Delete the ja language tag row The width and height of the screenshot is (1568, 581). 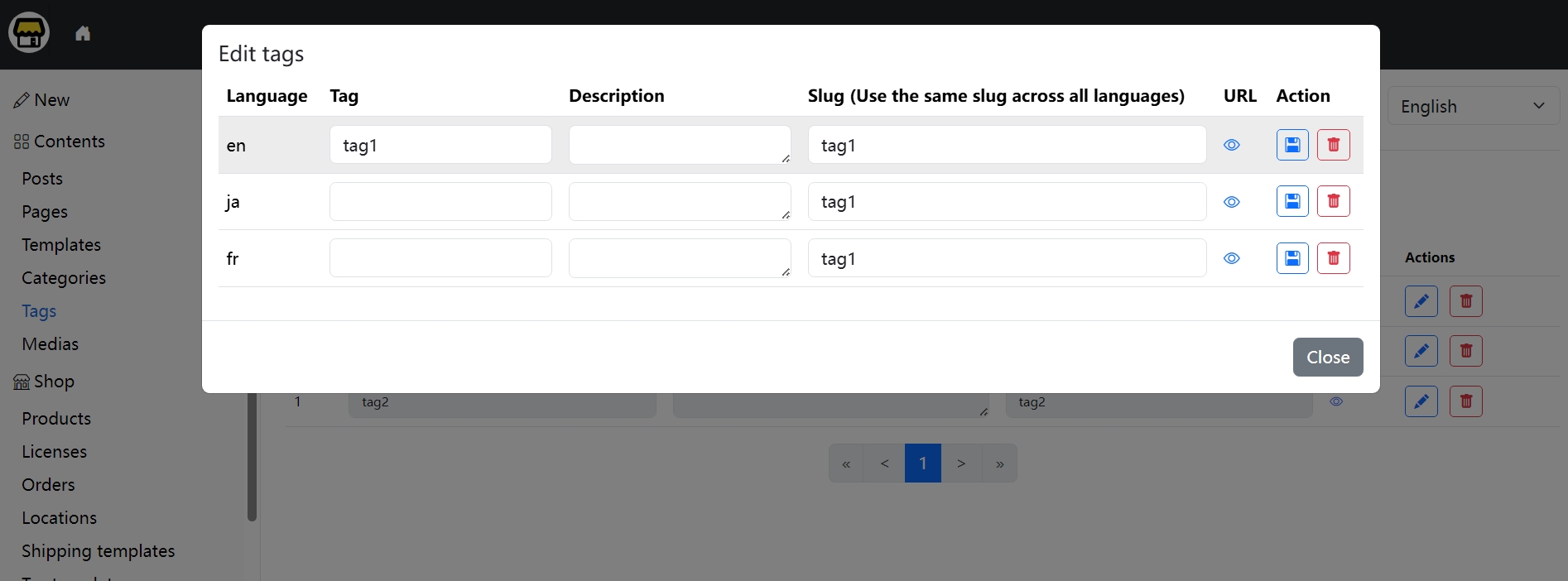click(x=1333, y=201)
